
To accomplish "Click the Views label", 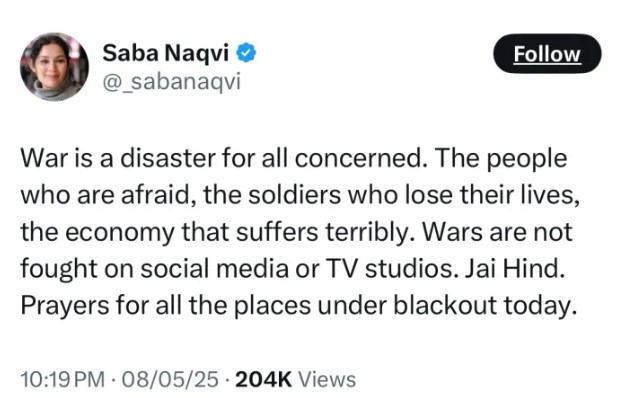I will (327, 380).
